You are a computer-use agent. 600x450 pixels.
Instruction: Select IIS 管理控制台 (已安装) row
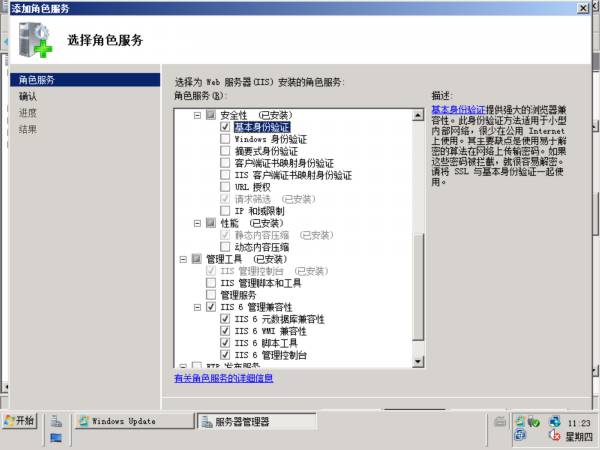click(x=274, y=271)
